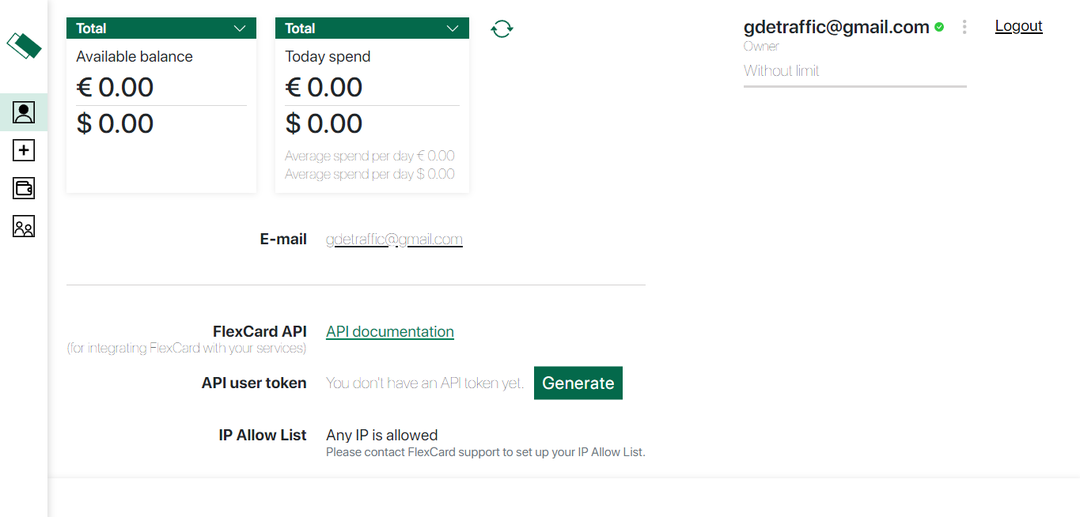The height and width of the screenshot is (517, 1080).
Task: Click the limit progress bar under Without limit
Action: 855,87
